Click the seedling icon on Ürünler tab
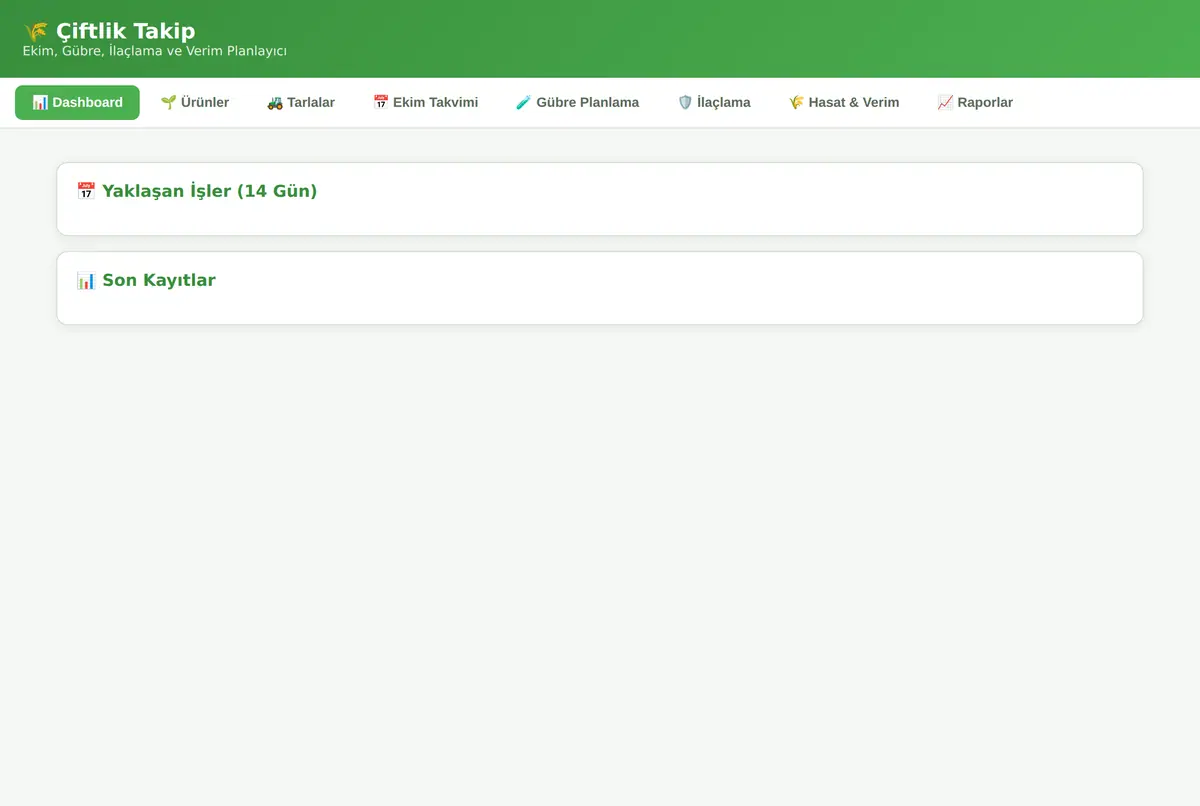Viewport: 1200px width, 806px height. pos(168,102)
